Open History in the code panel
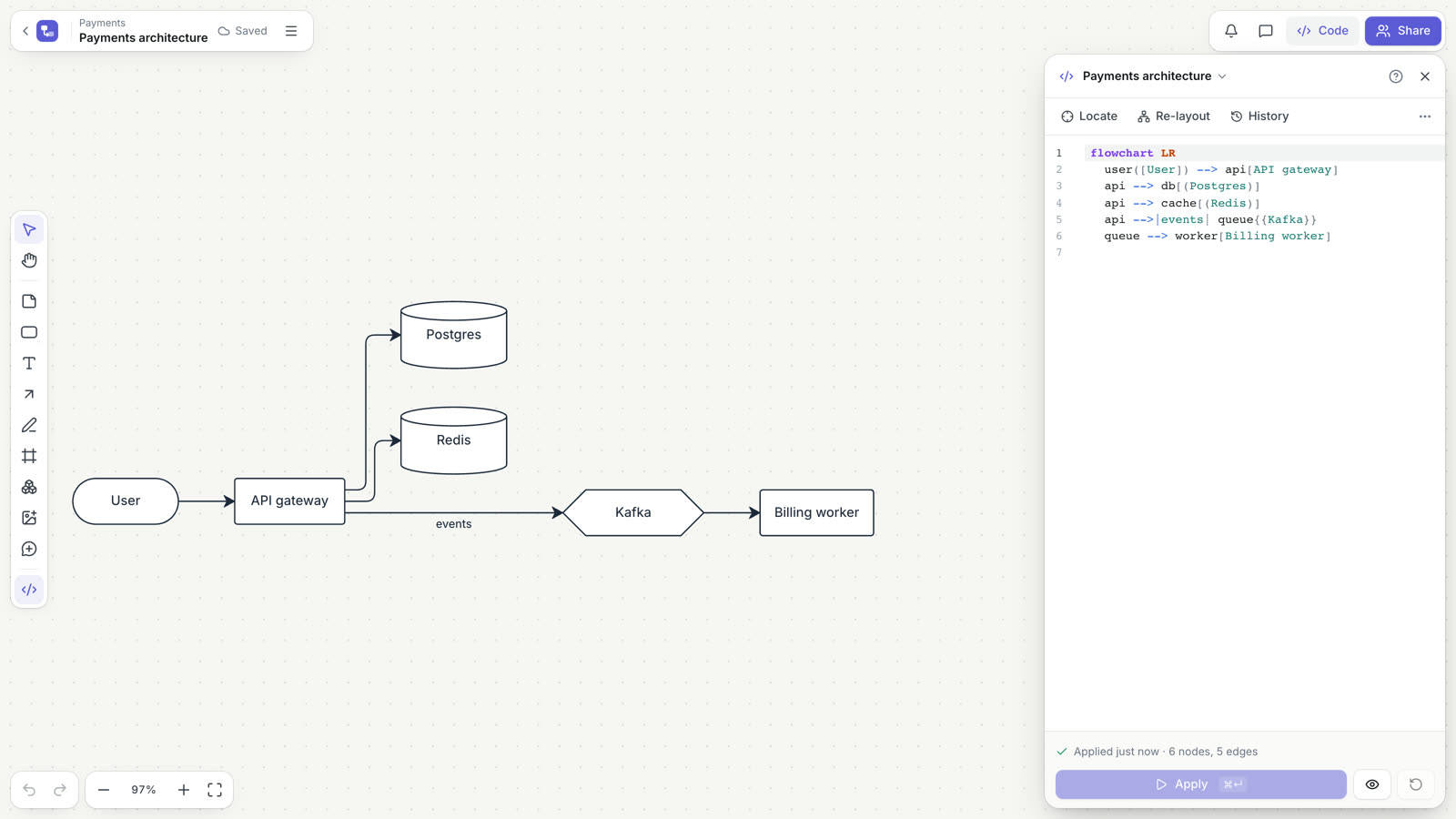 (1259, 116)
